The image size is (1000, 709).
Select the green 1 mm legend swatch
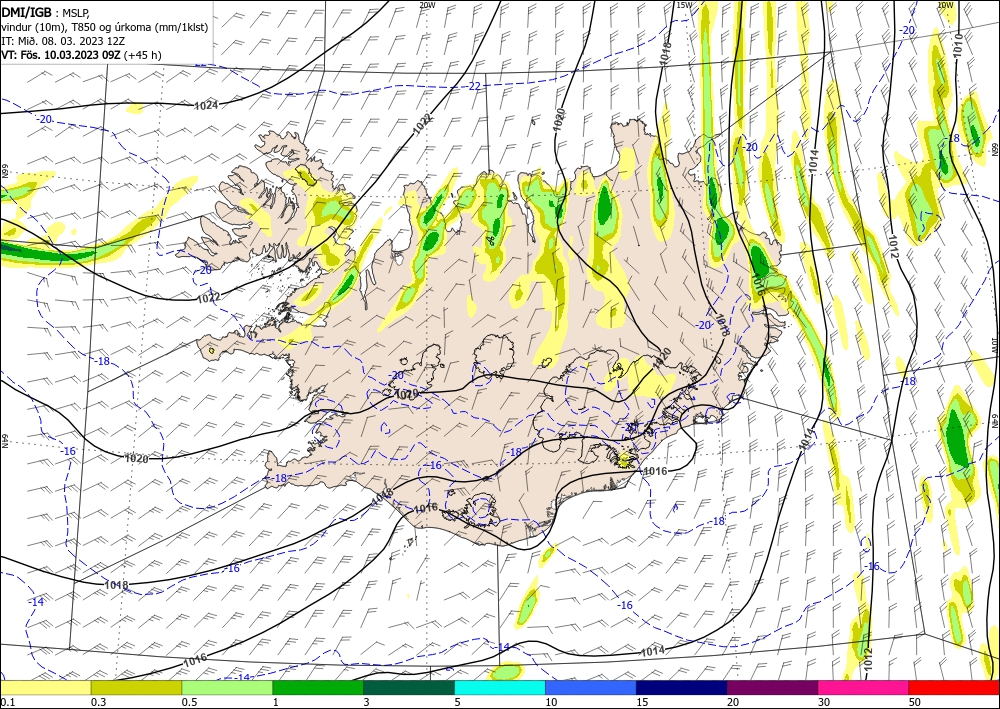pos(318,687)
